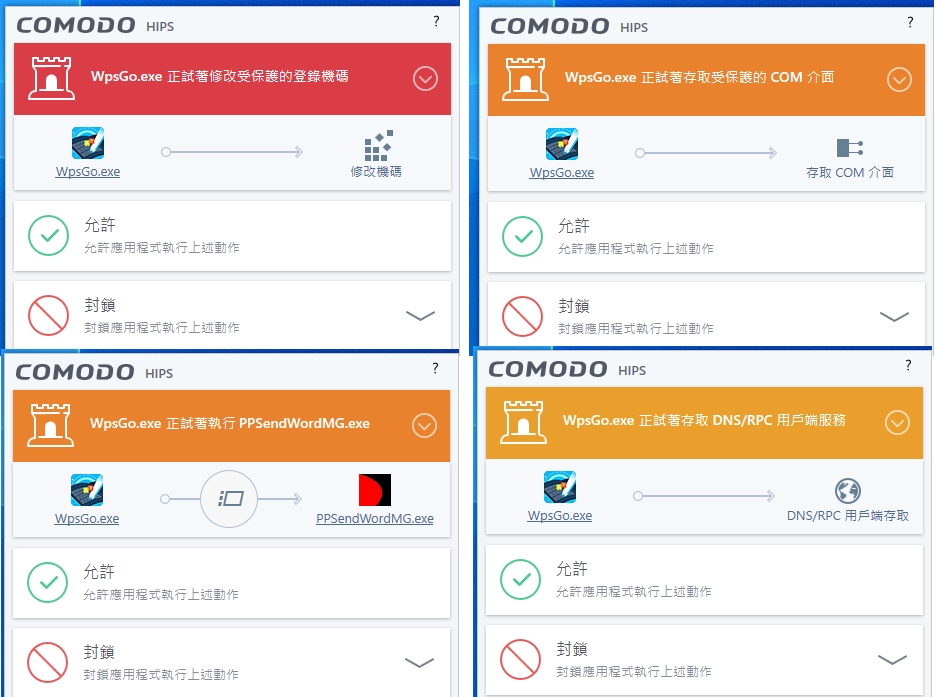The image size is (937, 697).
Task: Open block dropdown in DNS/RPC alert
Action: [893, 659]
